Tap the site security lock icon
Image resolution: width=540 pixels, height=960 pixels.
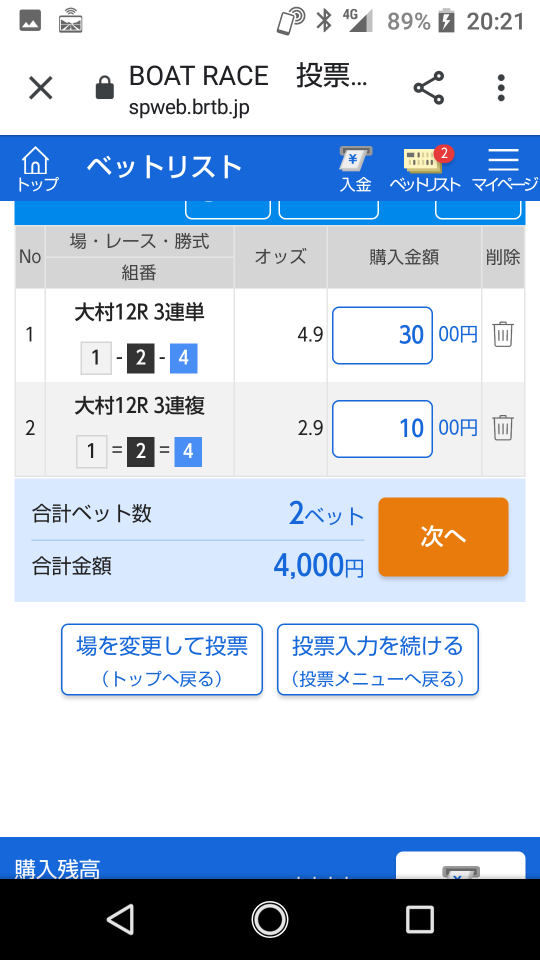click(x=105, y=88)
